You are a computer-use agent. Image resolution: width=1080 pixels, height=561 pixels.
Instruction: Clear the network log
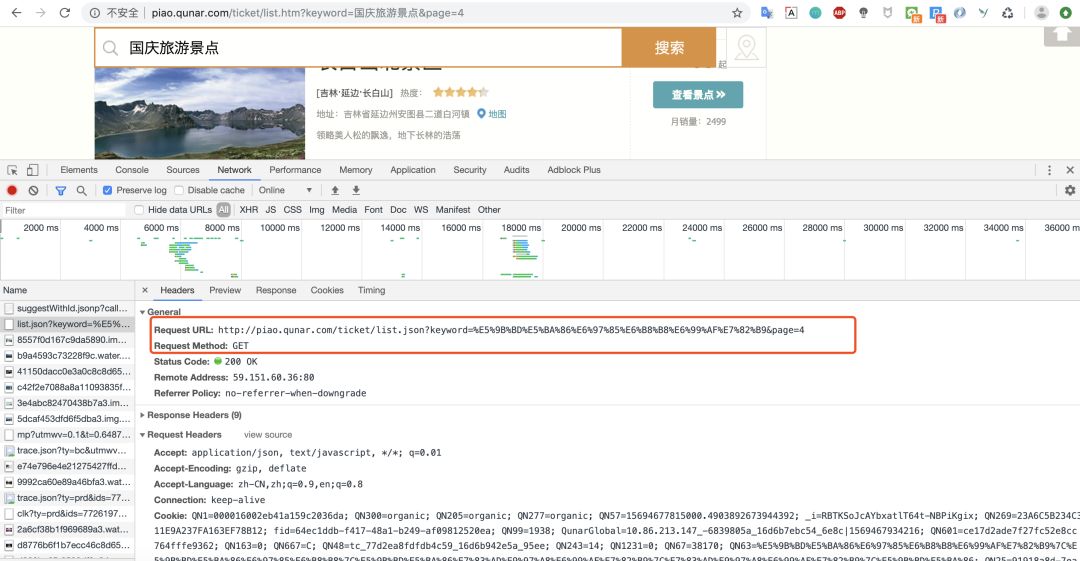coord(33,190)
